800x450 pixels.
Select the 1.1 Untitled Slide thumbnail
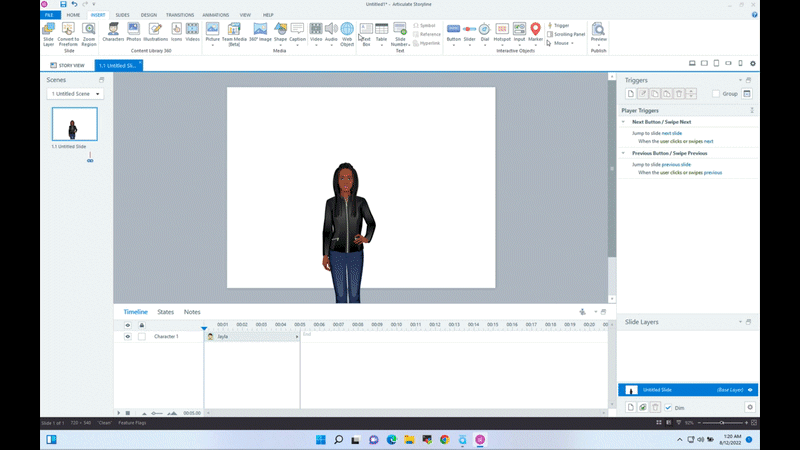click(x=74, y=125)
